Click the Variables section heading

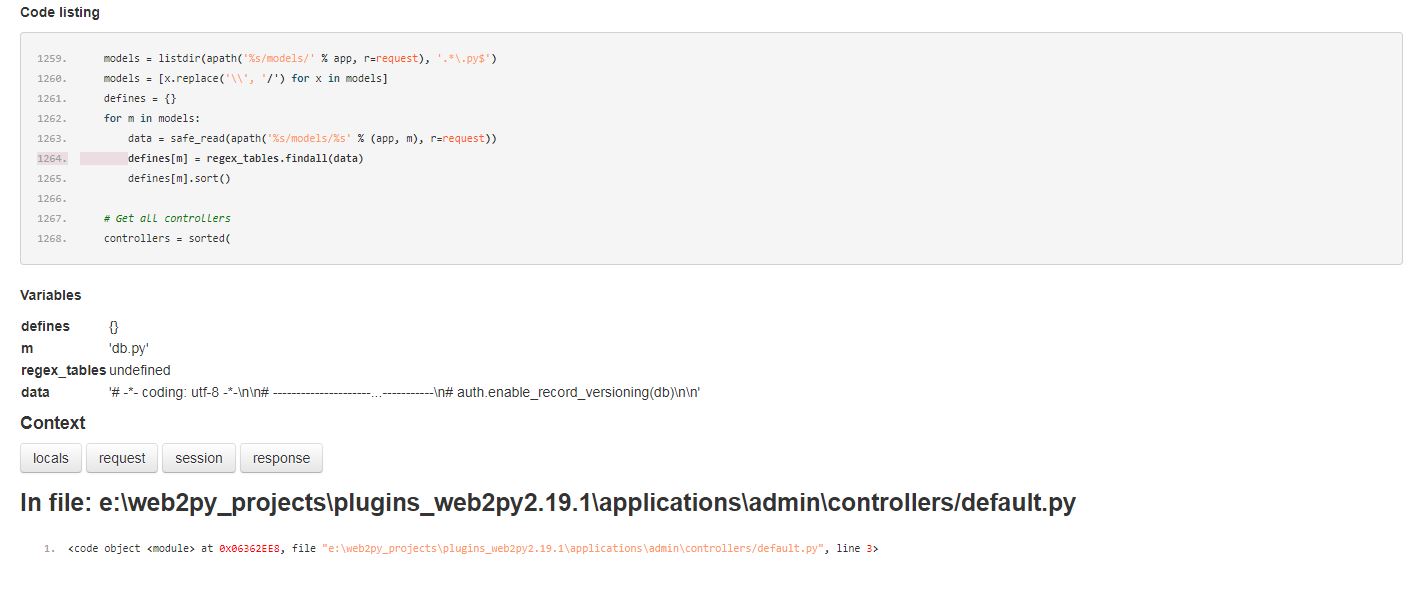(51, 295)
